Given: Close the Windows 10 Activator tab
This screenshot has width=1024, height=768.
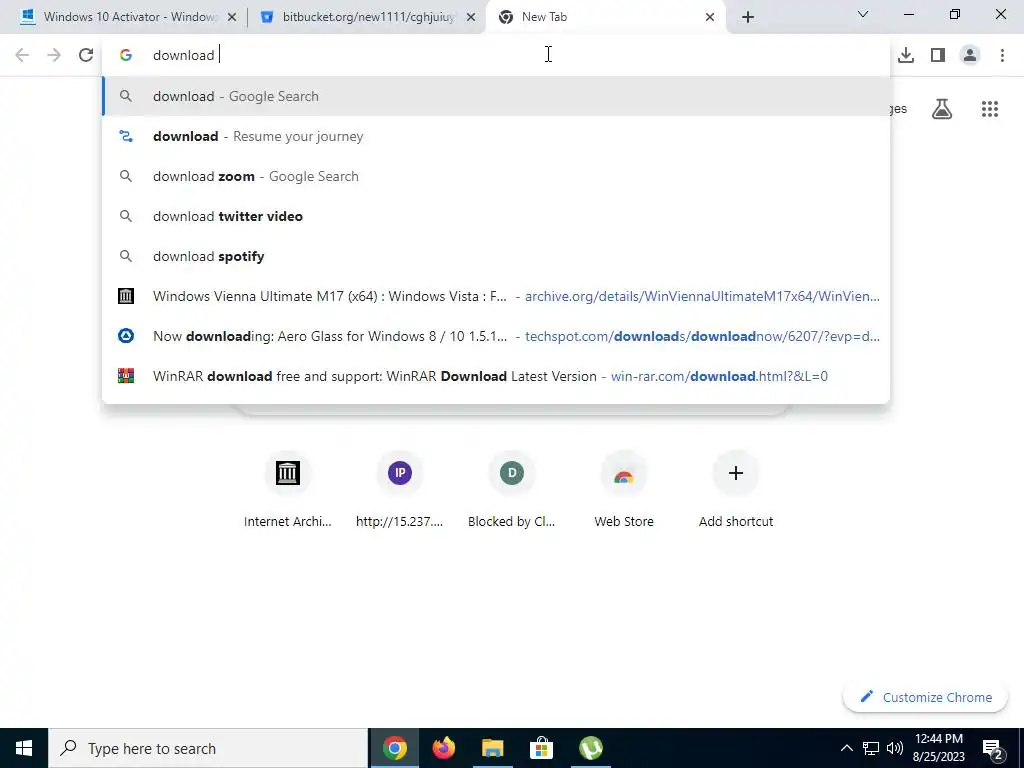Looking at the screenshot, I should 232,17.
